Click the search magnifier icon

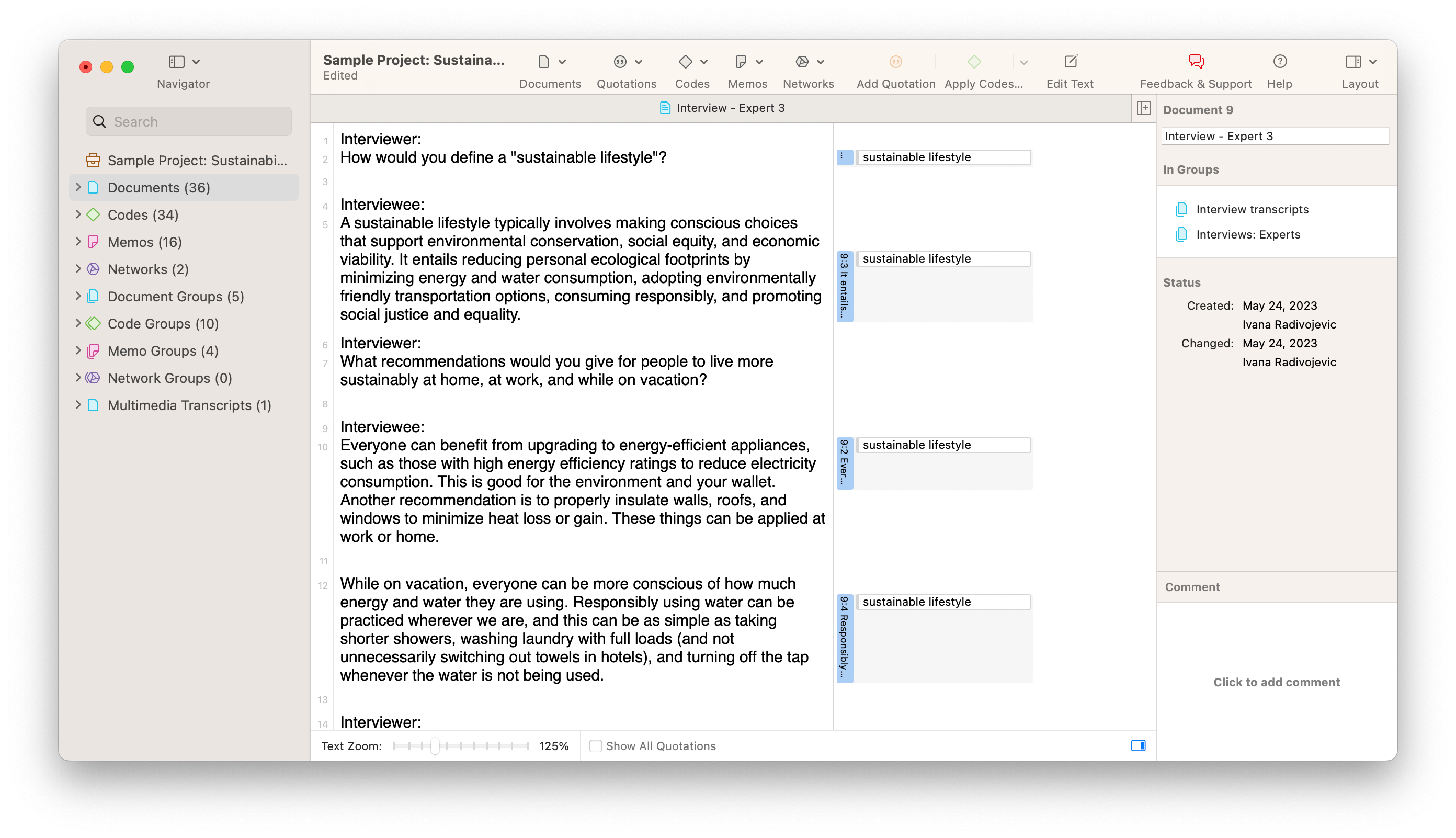(99, 121)
